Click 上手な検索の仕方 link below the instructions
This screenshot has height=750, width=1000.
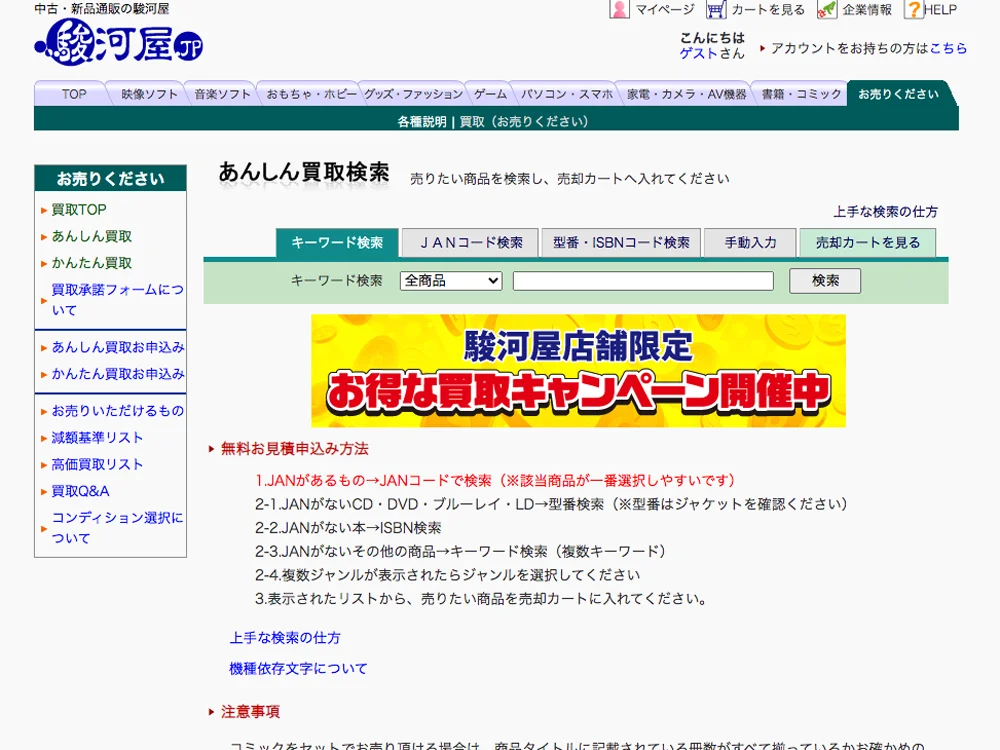(x=285, y=638)
